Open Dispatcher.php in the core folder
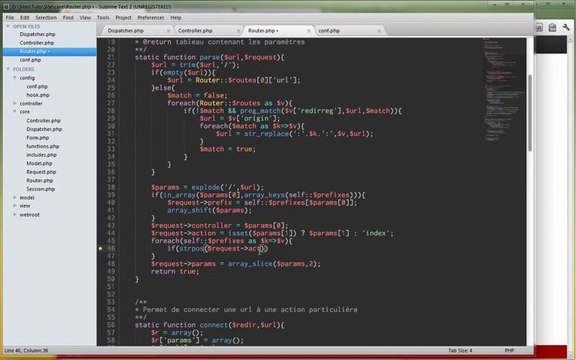576x360 pixels. (x=44, y=129)
